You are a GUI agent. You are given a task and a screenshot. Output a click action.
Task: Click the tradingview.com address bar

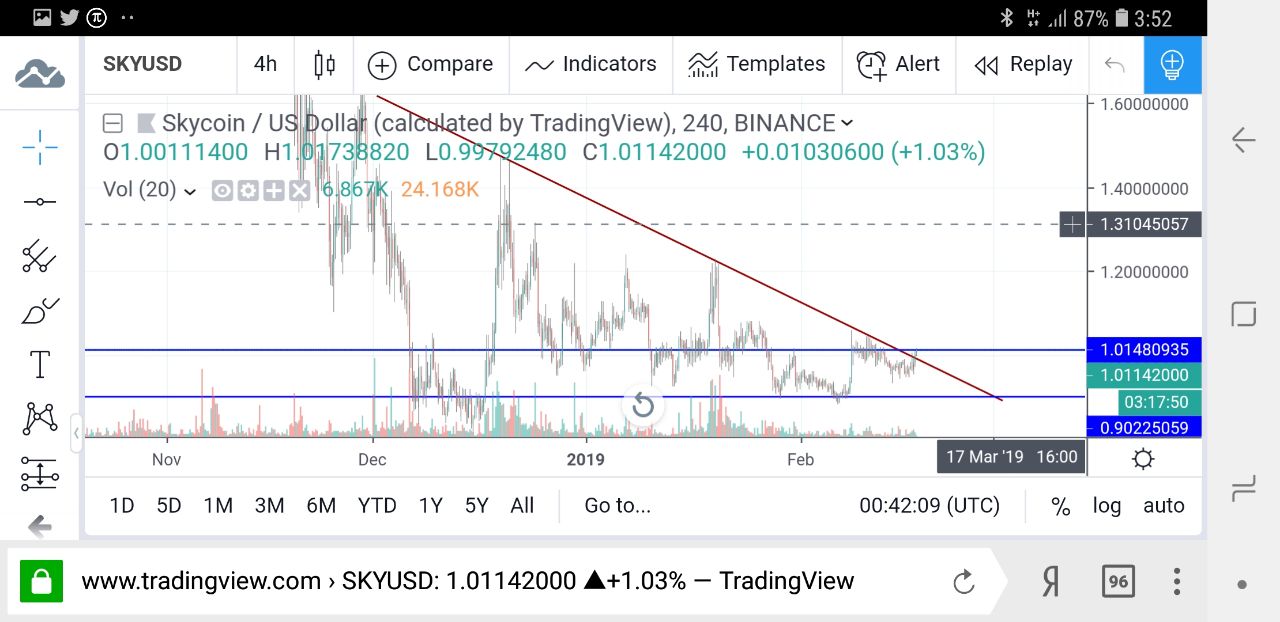coord(467,581)
